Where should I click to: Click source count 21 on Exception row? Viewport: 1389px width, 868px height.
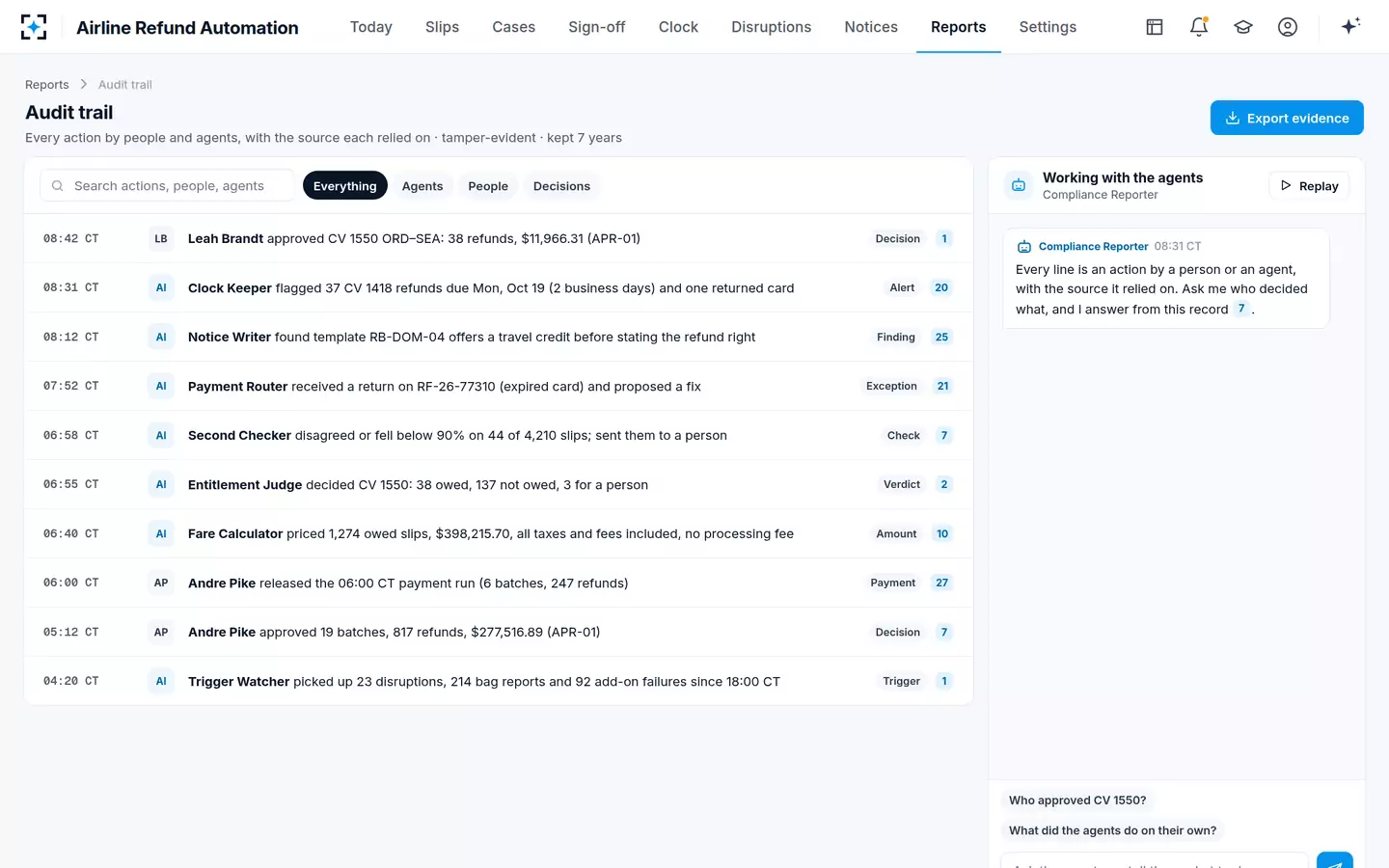click(x=942, y=386)
